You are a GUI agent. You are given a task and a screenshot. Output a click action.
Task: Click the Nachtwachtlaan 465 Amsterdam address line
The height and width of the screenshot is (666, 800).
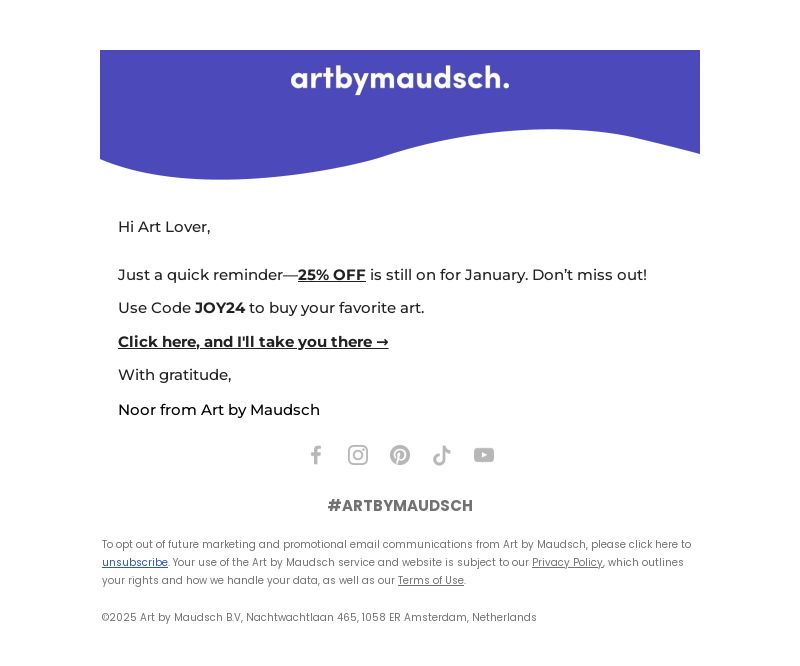[x=319, y=617]
